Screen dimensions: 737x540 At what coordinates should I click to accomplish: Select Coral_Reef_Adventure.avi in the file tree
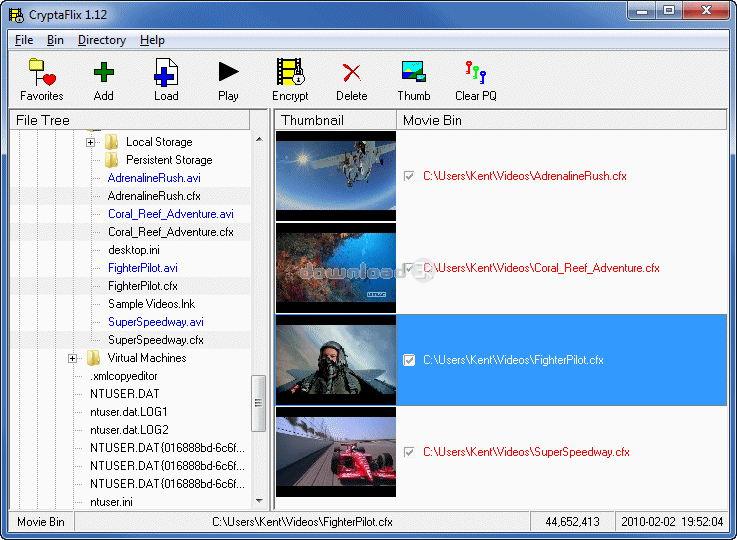coord(171,214)
